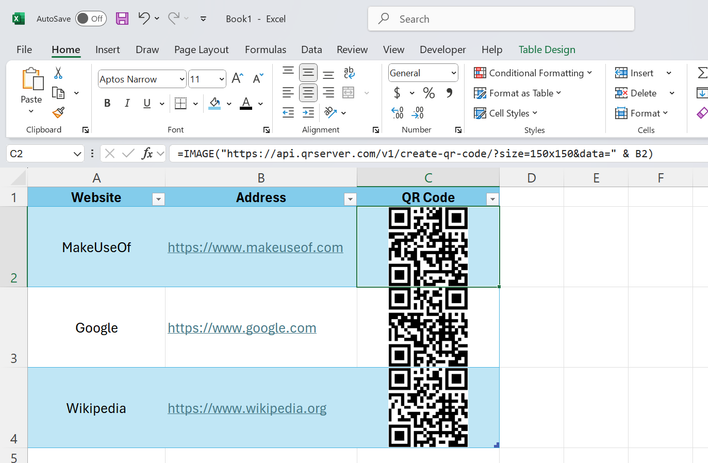
Task: Open the Table Design tab
Action: tap(547, 49)
